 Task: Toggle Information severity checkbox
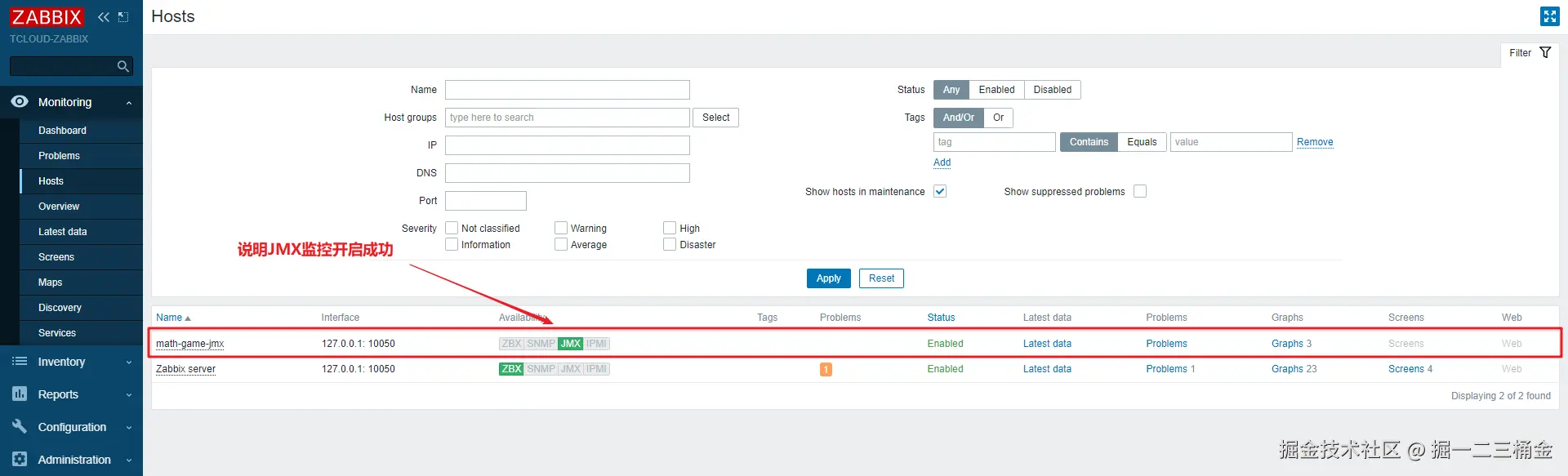click(x=452, y=244)
